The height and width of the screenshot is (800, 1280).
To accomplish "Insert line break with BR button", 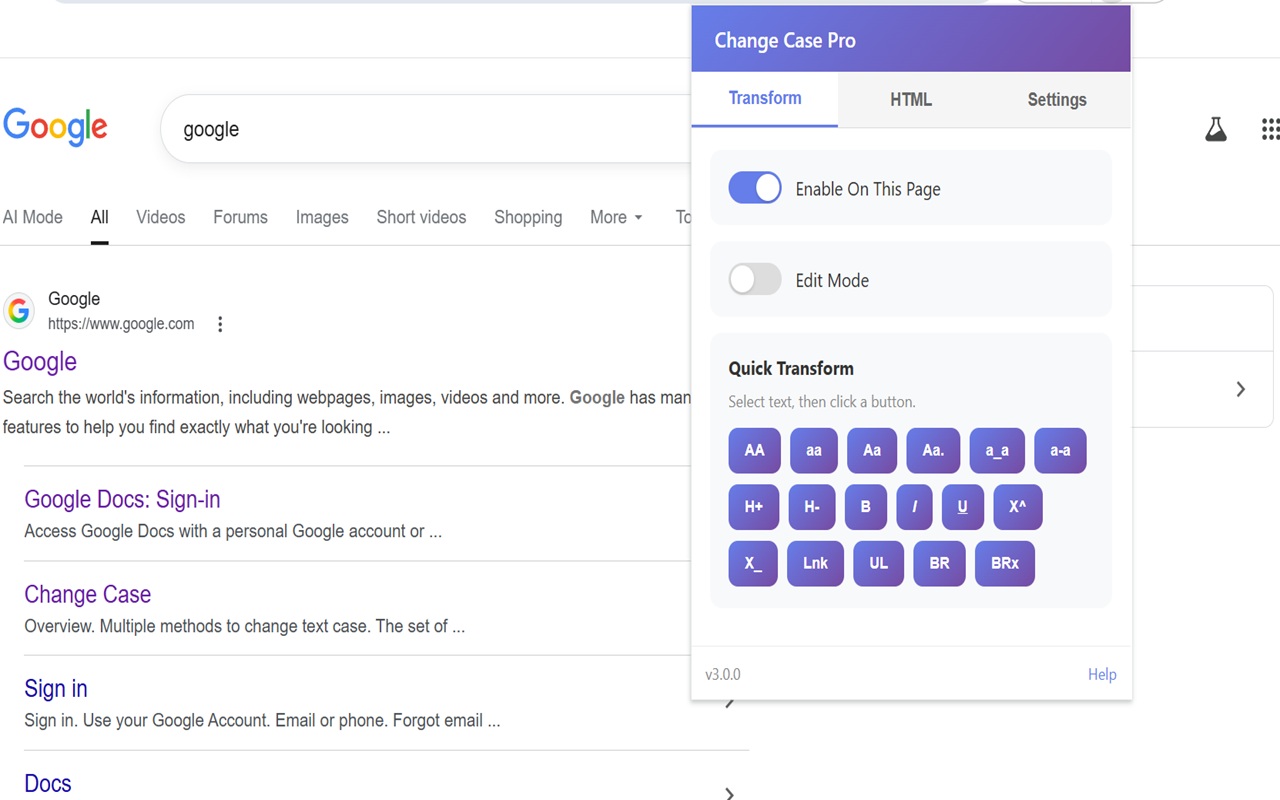I will point(940,563).
